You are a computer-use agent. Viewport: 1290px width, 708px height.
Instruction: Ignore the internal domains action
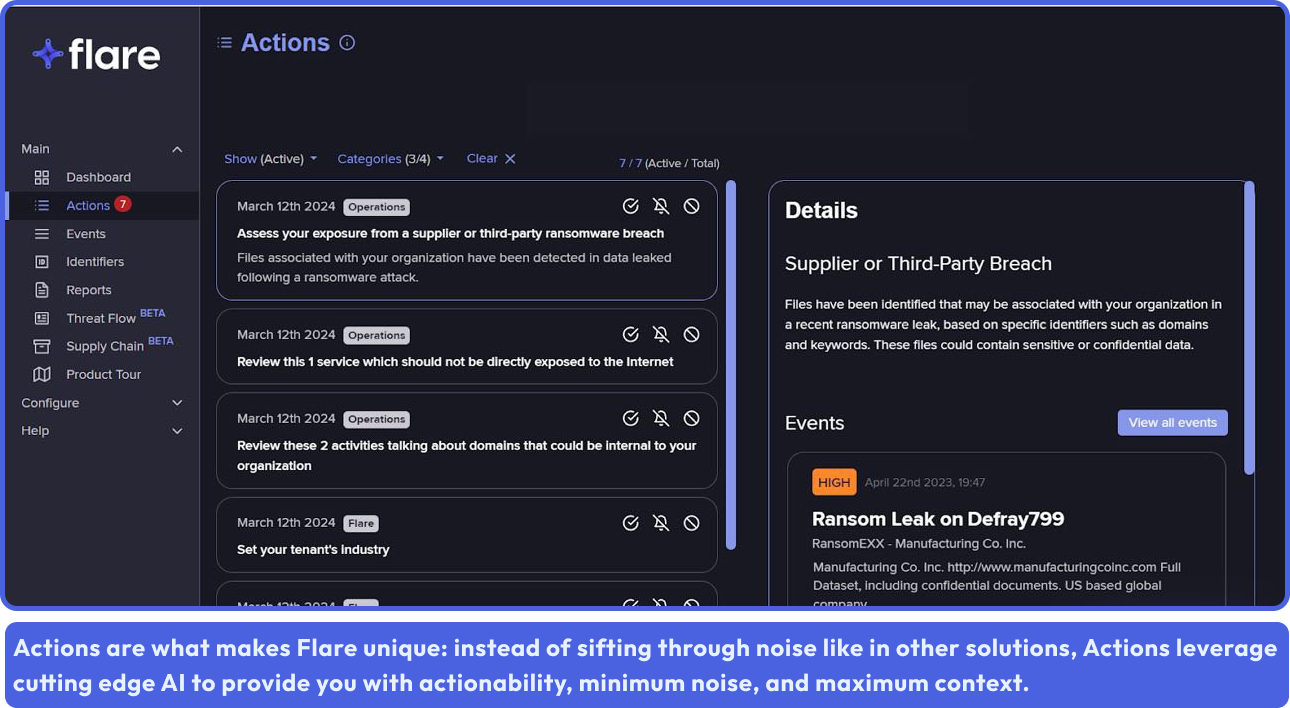coord(691,418)
